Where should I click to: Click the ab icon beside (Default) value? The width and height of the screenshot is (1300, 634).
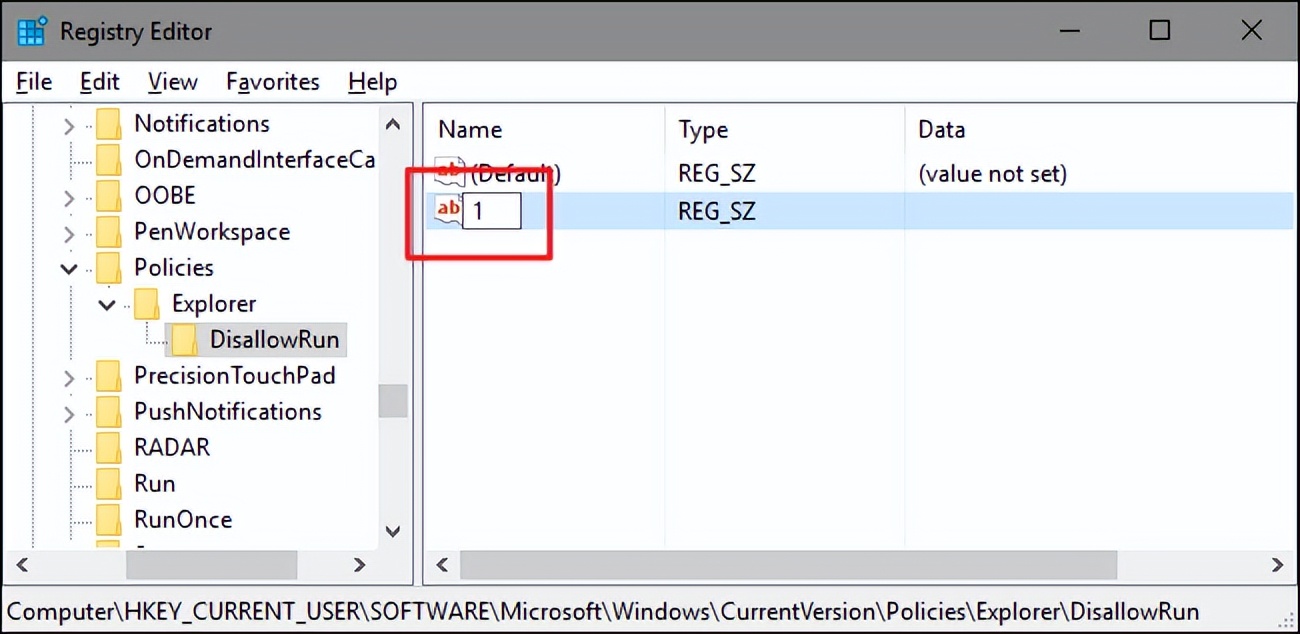tap(449, 172)
